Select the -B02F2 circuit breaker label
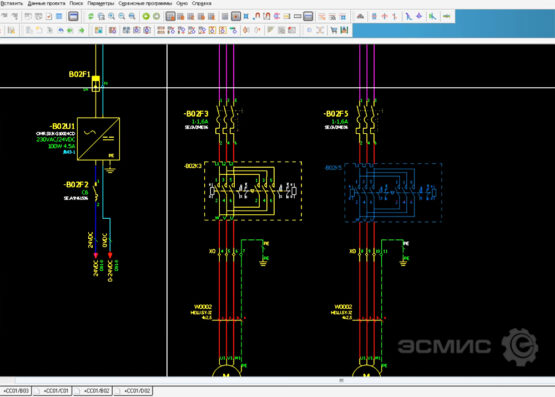Viewport: 555px width, 397px height. (x=76, y=185)
